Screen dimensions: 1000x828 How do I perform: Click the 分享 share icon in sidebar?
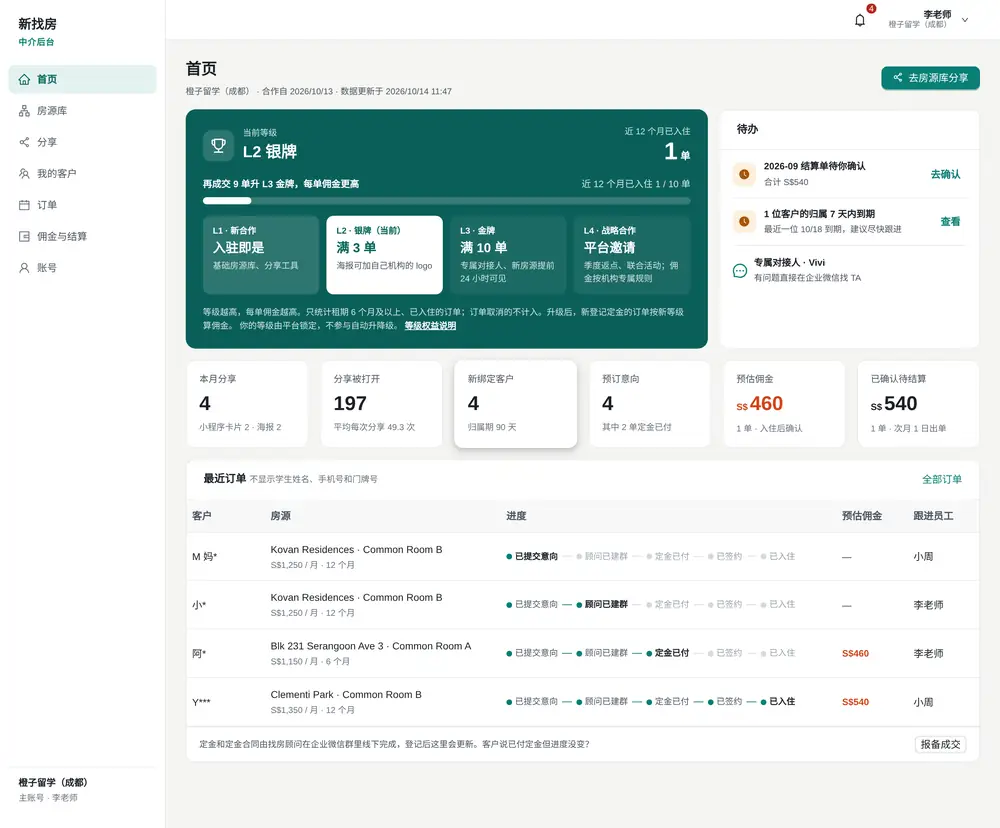[x=24, y=142]
